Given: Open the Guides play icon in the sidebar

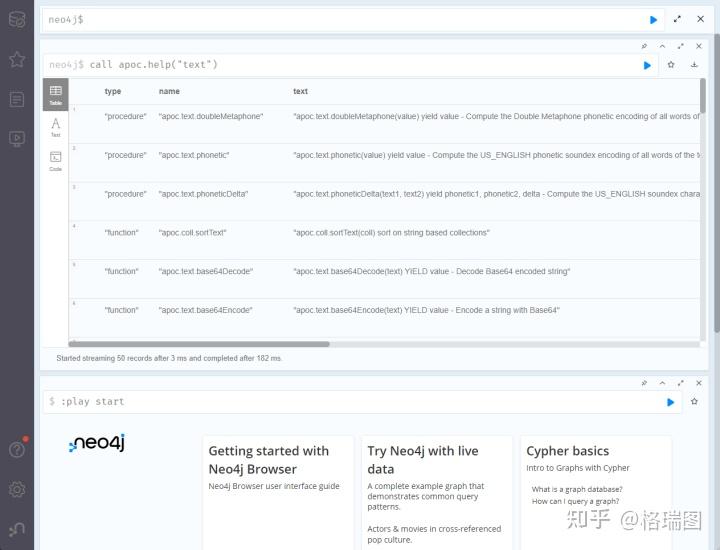Looking at the screenshot, I should (17, 139).
